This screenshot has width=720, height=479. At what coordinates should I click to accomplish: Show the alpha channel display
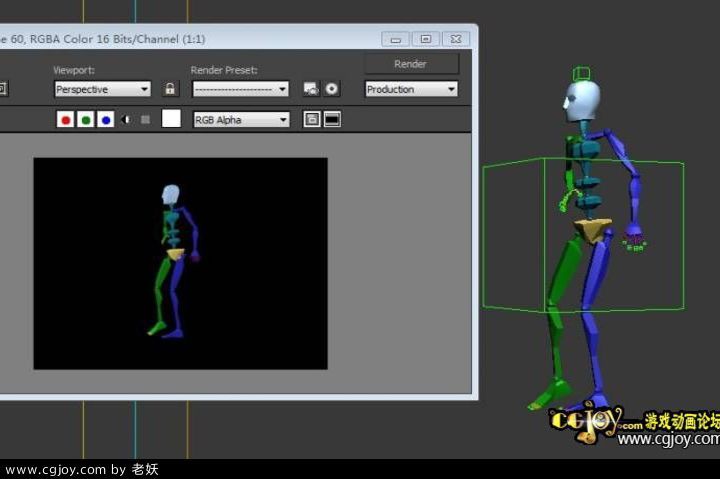(126, 120)
